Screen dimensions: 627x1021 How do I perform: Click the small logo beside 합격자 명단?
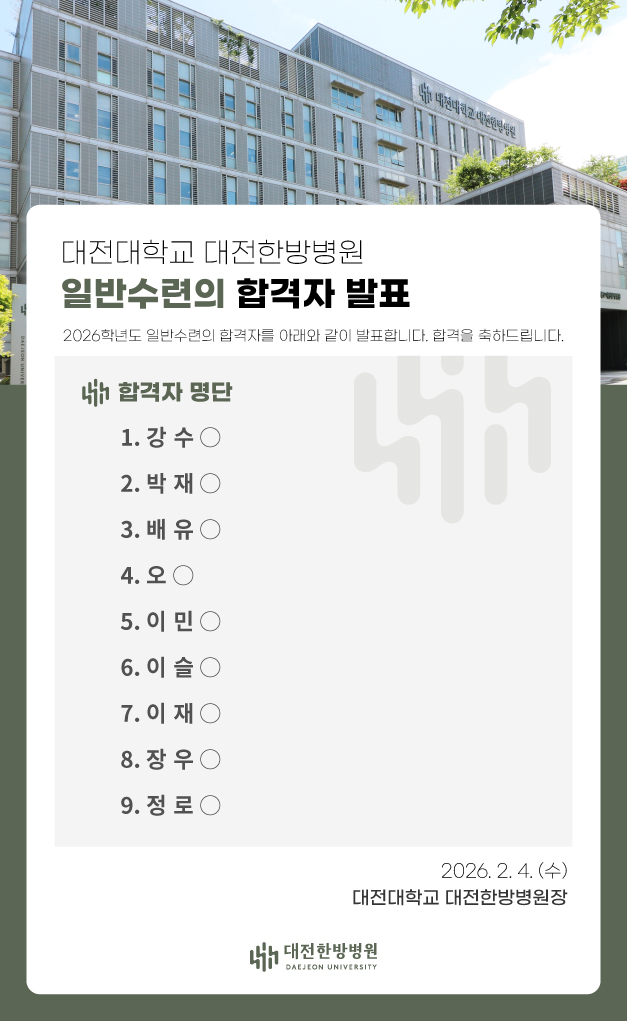click(95, 392)
